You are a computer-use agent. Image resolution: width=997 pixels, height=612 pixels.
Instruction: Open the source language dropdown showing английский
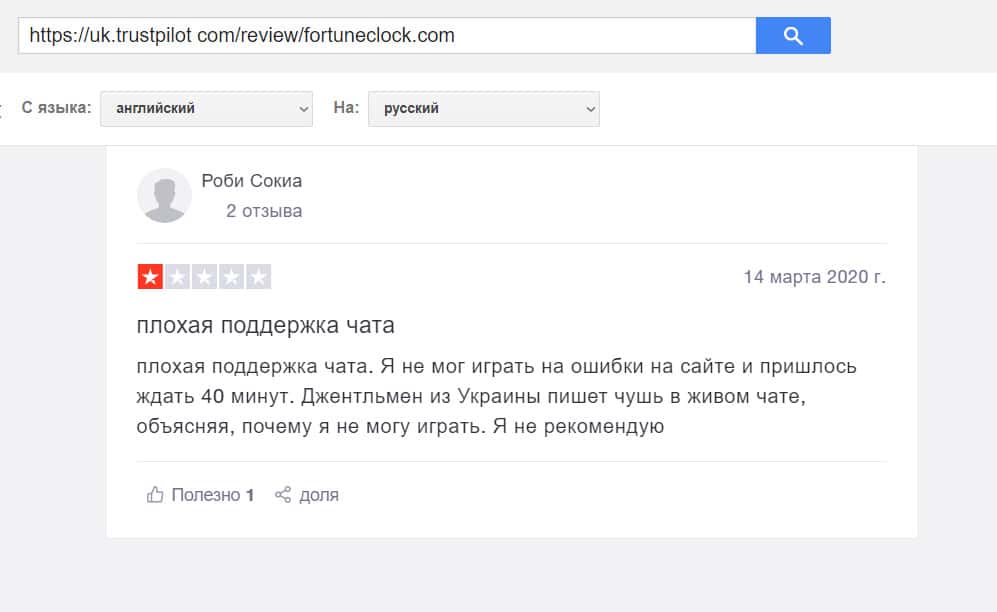pos(207,108)
